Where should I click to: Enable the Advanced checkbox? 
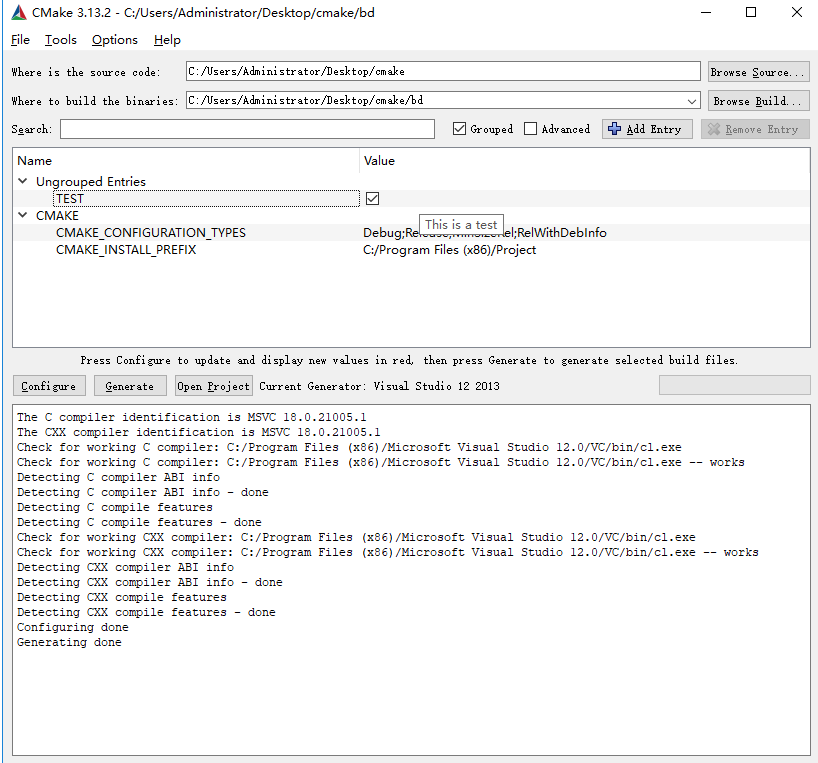pyautogui.click(x=531, y=128)
